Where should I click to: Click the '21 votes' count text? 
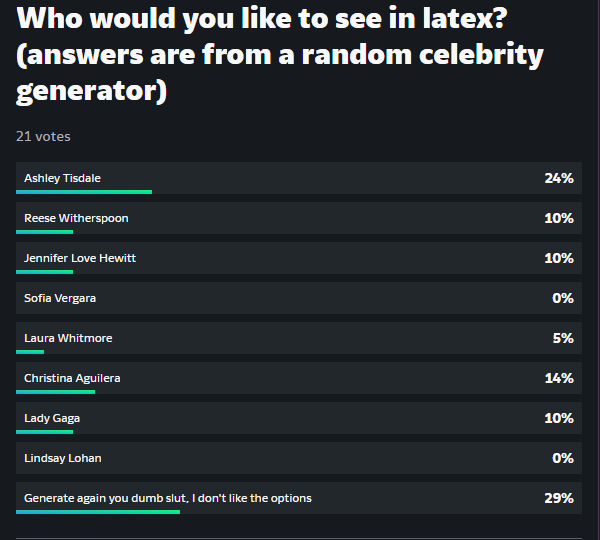pos(43,137)
